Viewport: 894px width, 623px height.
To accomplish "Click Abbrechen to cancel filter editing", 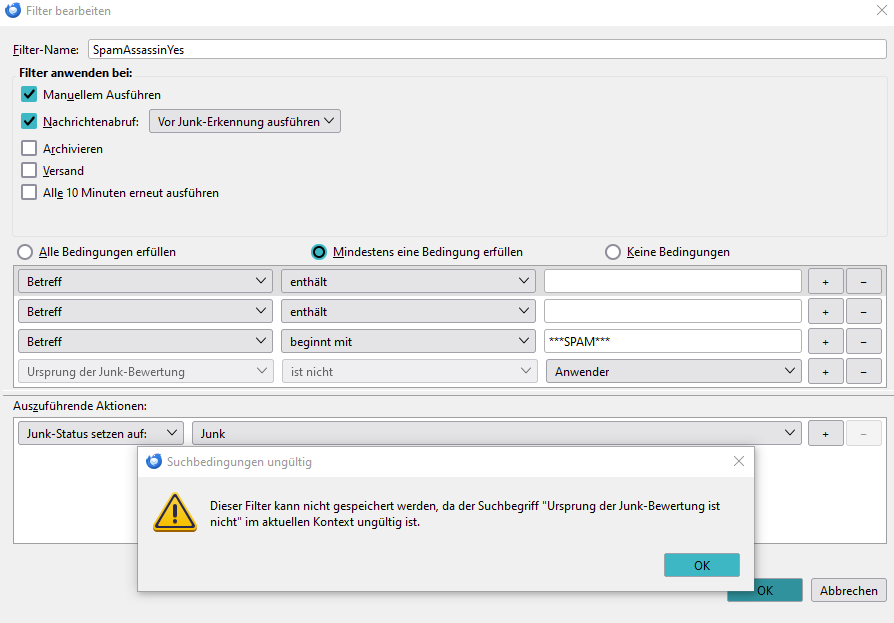I will (x=848, y=591).
